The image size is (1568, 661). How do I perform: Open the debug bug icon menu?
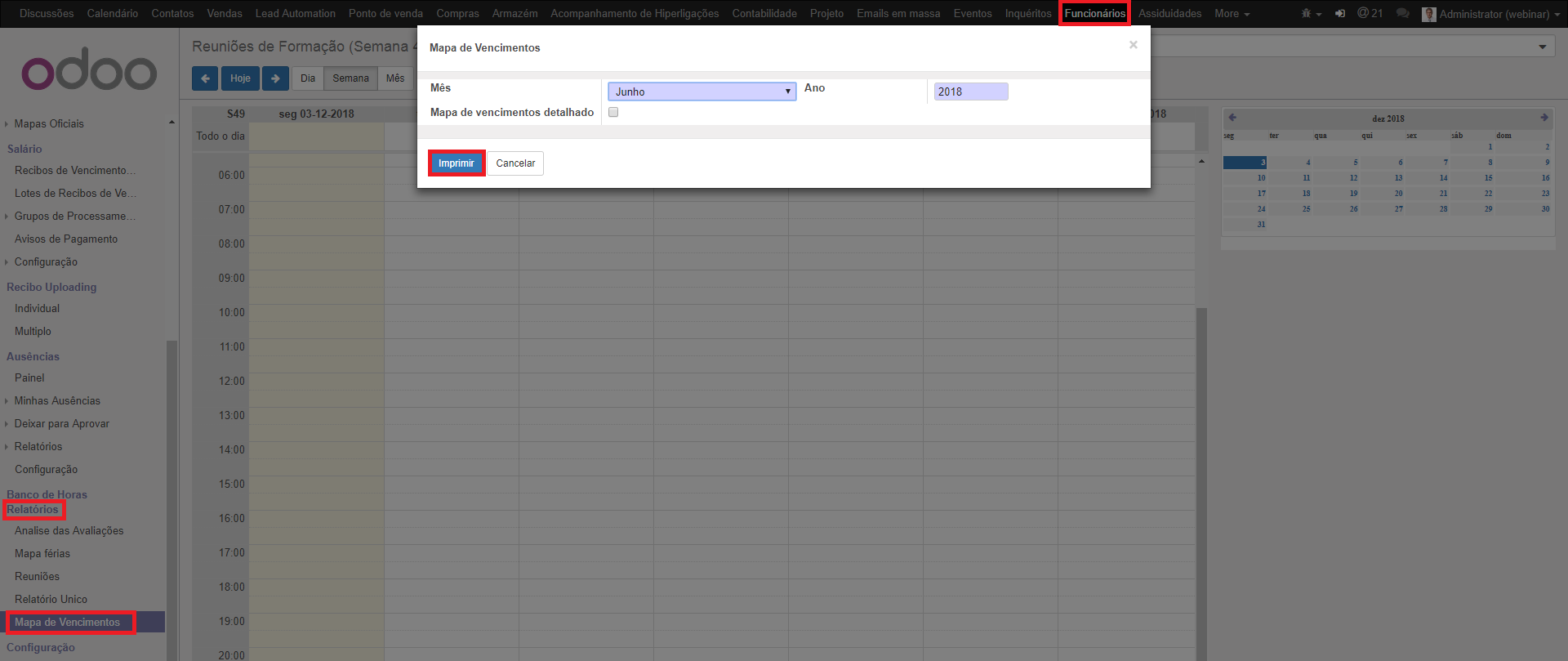point(1310,14)
